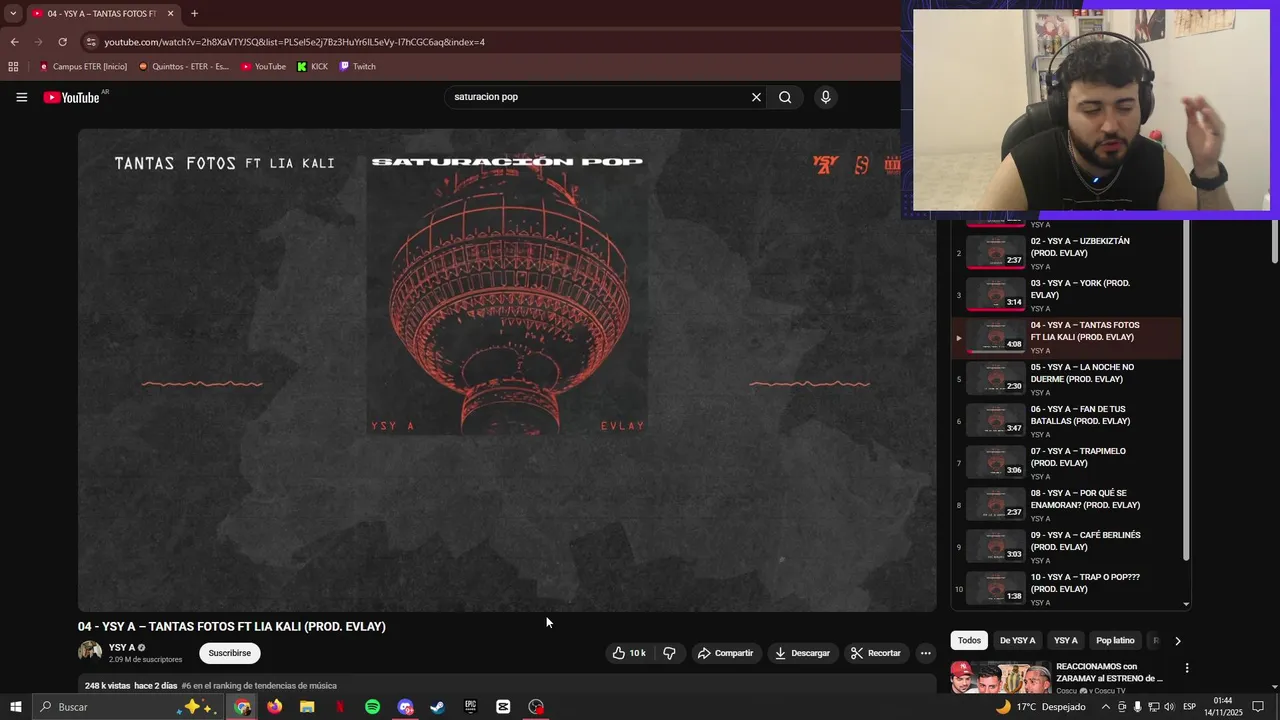View site information icon in address bar

click(x=91, y=42)
